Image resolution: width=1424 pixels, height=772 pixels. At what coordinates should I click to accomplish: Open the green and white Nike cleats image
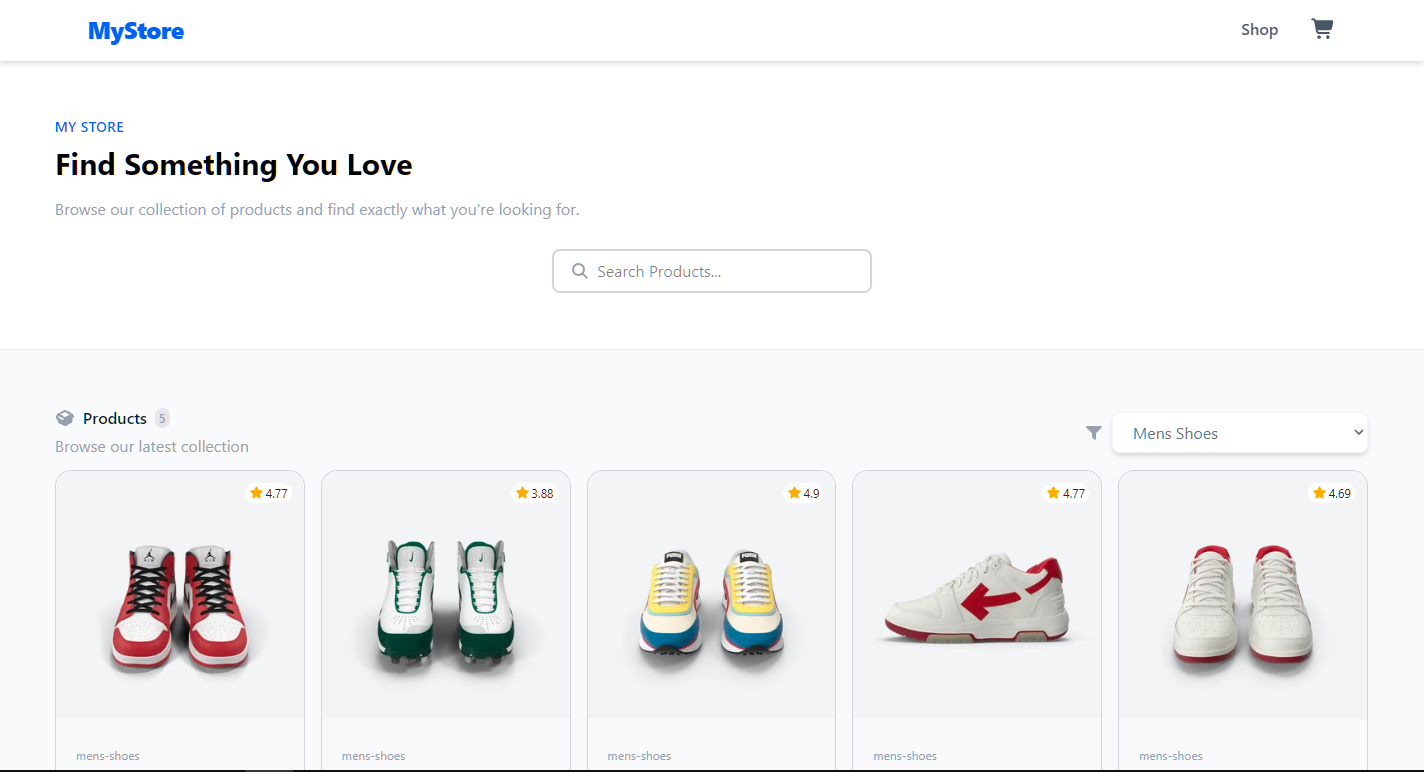click(x=446, y=595)
